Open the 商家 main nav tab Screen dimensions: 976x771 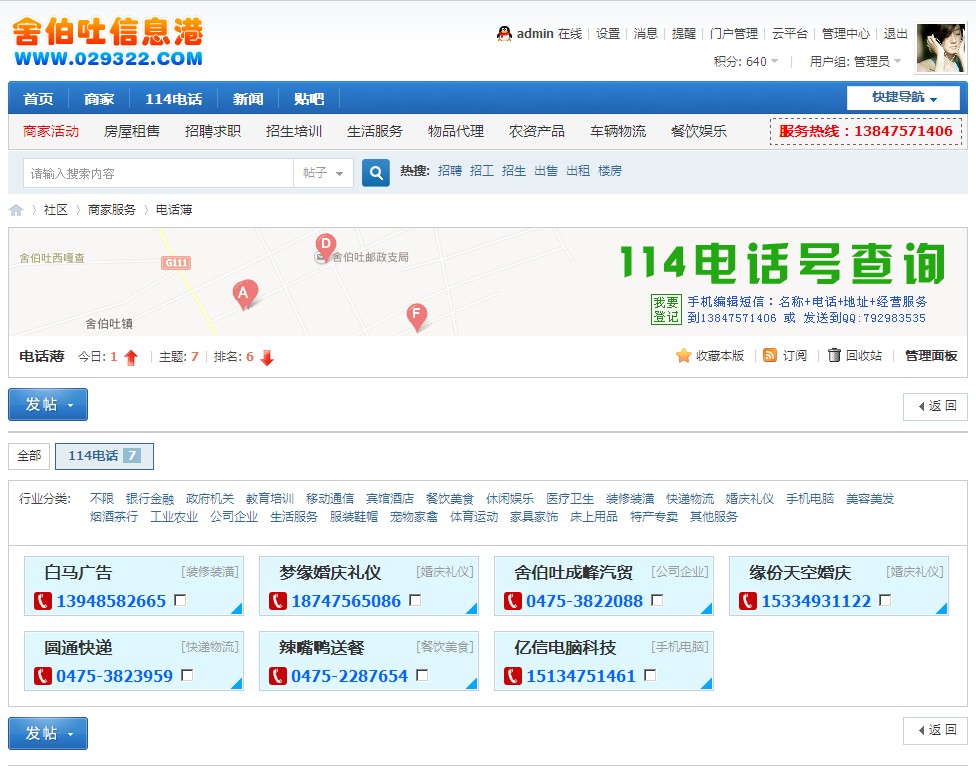99,99
